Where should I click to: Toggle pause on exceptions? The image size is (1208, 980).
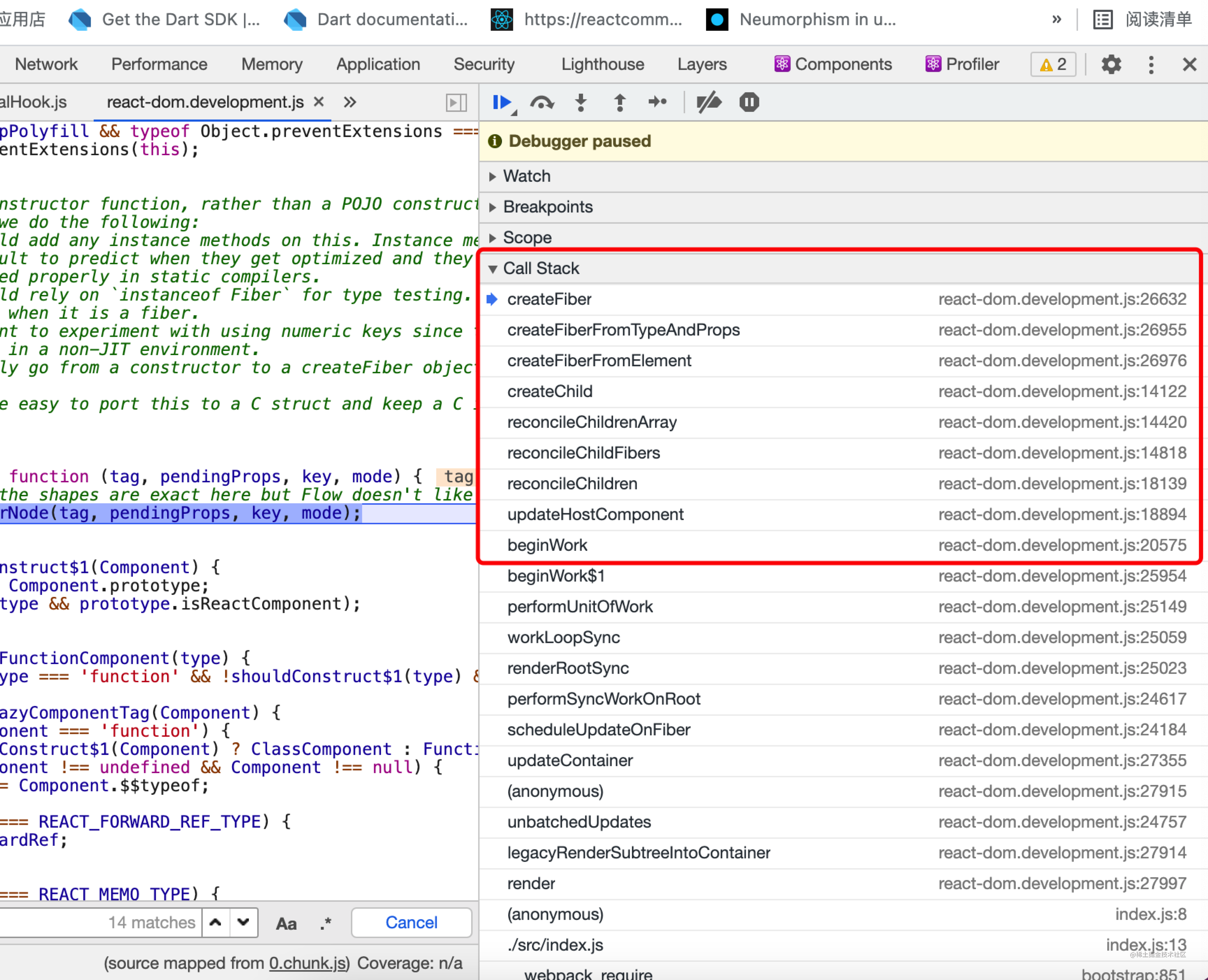point(749,102)
